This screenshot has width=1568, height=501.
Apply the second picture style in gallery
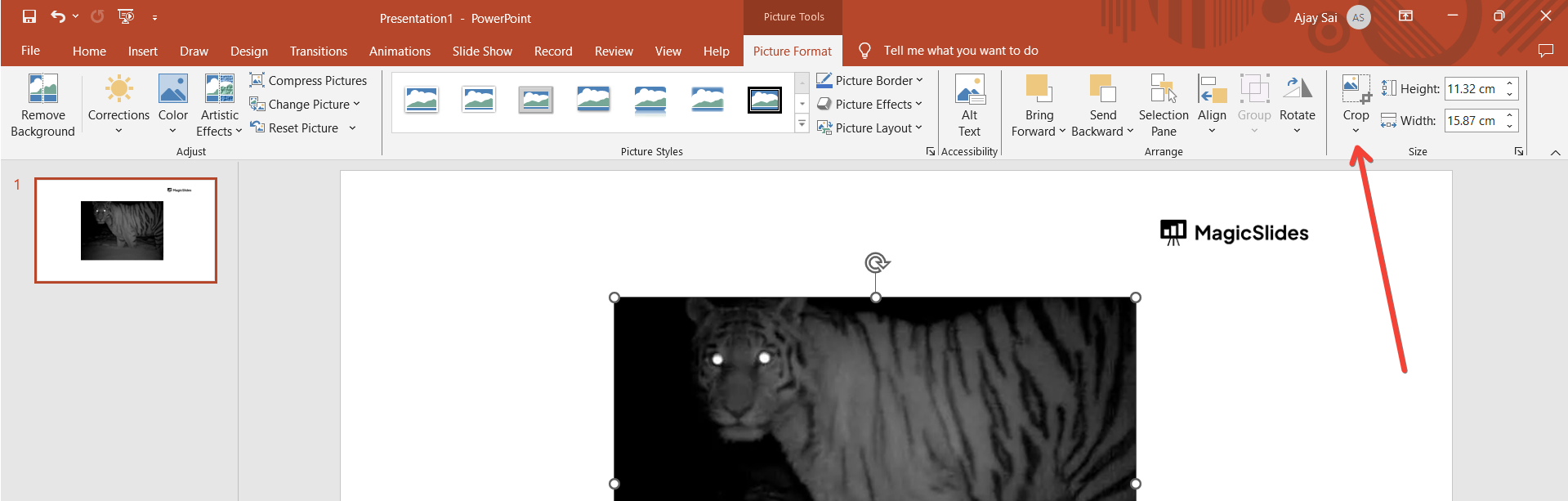click(x=479, y=100)
